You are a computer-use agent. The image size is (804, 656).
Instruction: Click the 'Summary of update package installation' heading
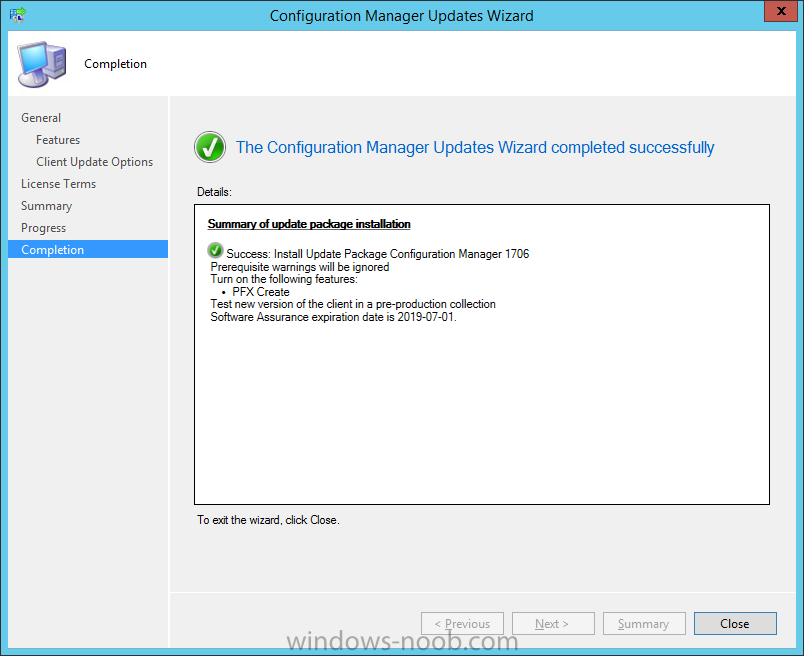point(309,224)
